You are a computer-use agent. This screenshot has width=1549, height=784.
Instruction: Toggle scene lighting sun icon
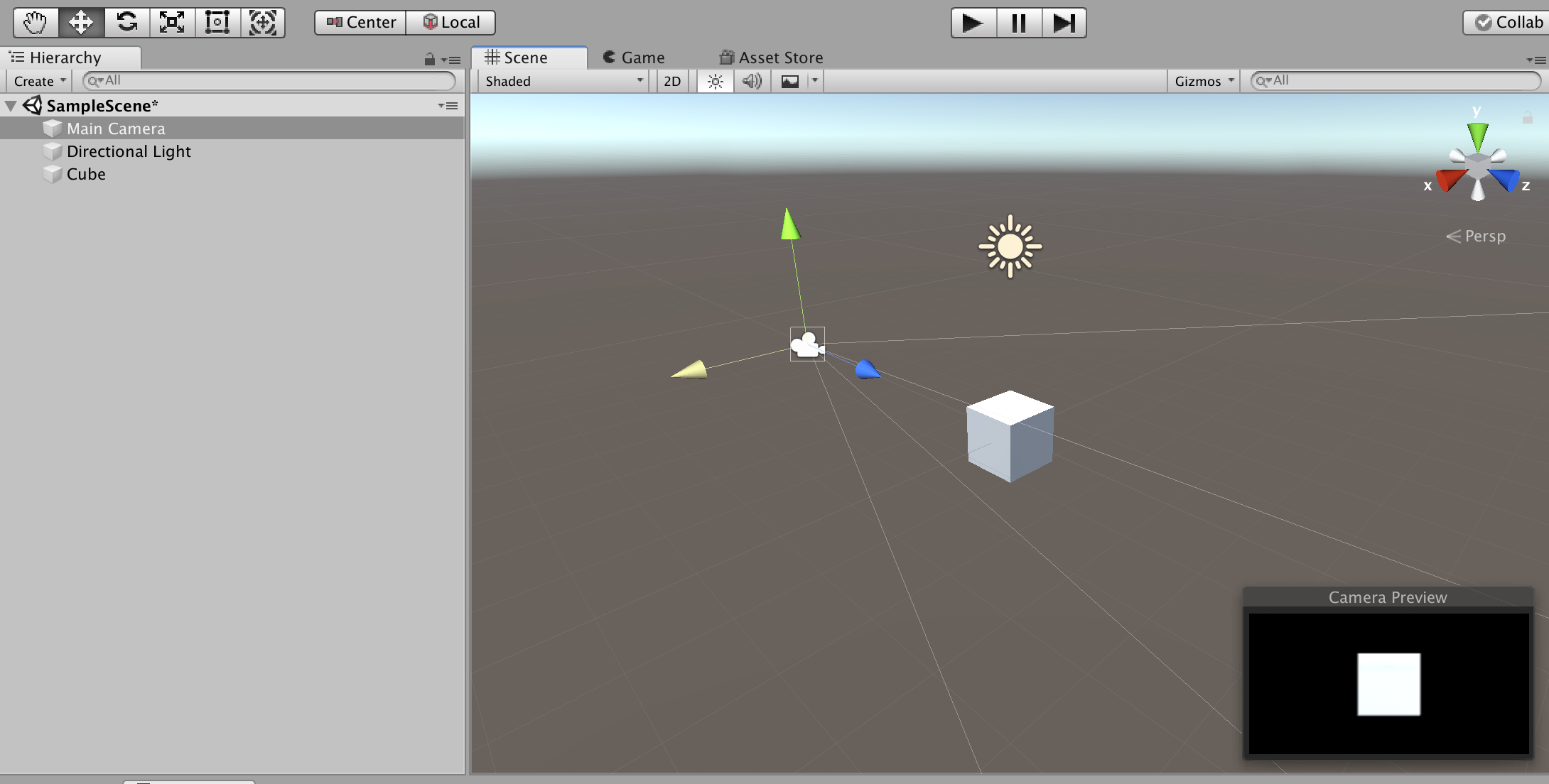[x=715, y=81]
